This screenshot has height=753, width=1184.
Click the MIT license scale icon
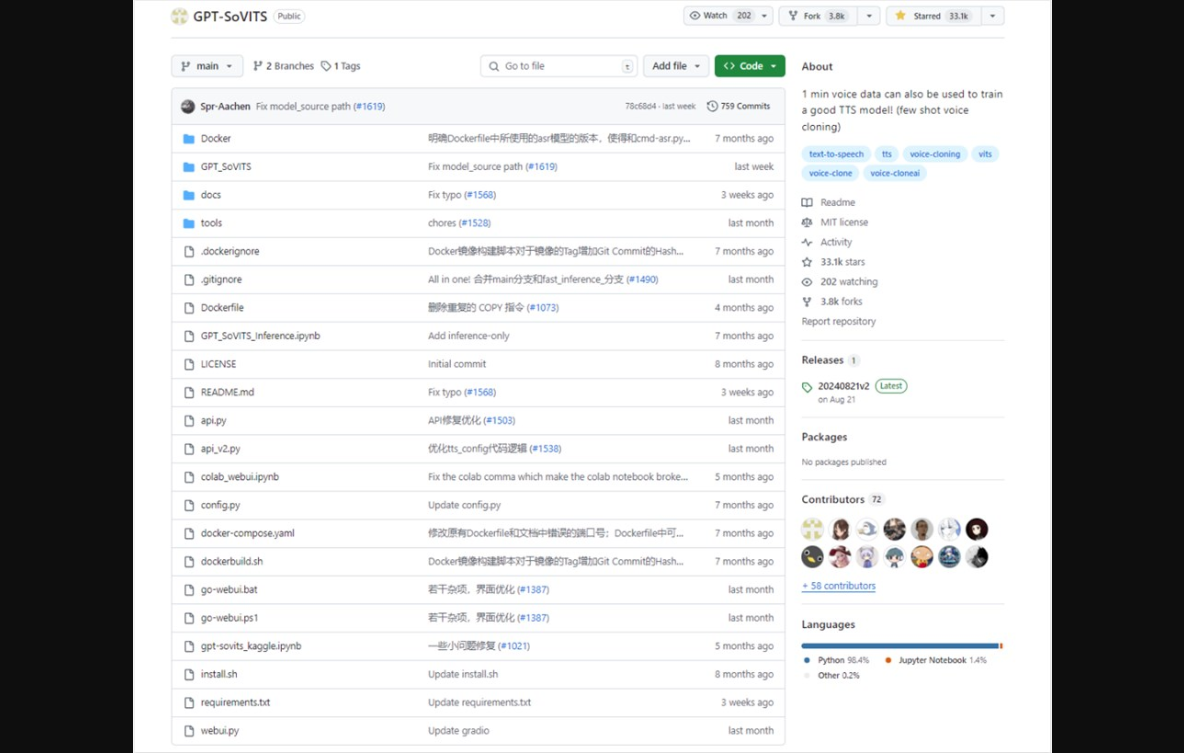click(807, 222)
